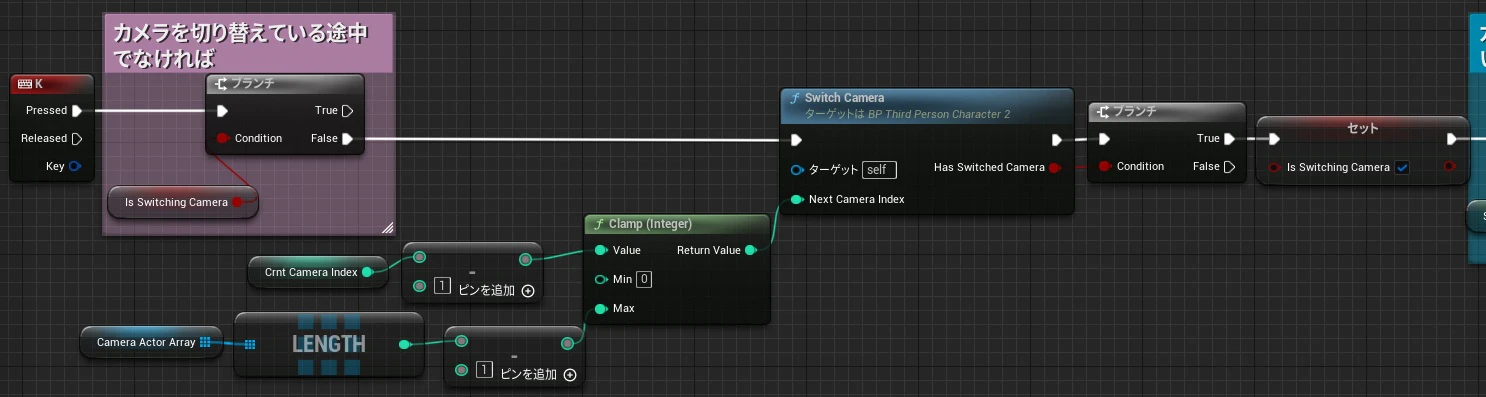Viewport: 1486px width, 397px height.
Task: Click the array output pin of Camera Actor Array
Action: tap(204, 342)
